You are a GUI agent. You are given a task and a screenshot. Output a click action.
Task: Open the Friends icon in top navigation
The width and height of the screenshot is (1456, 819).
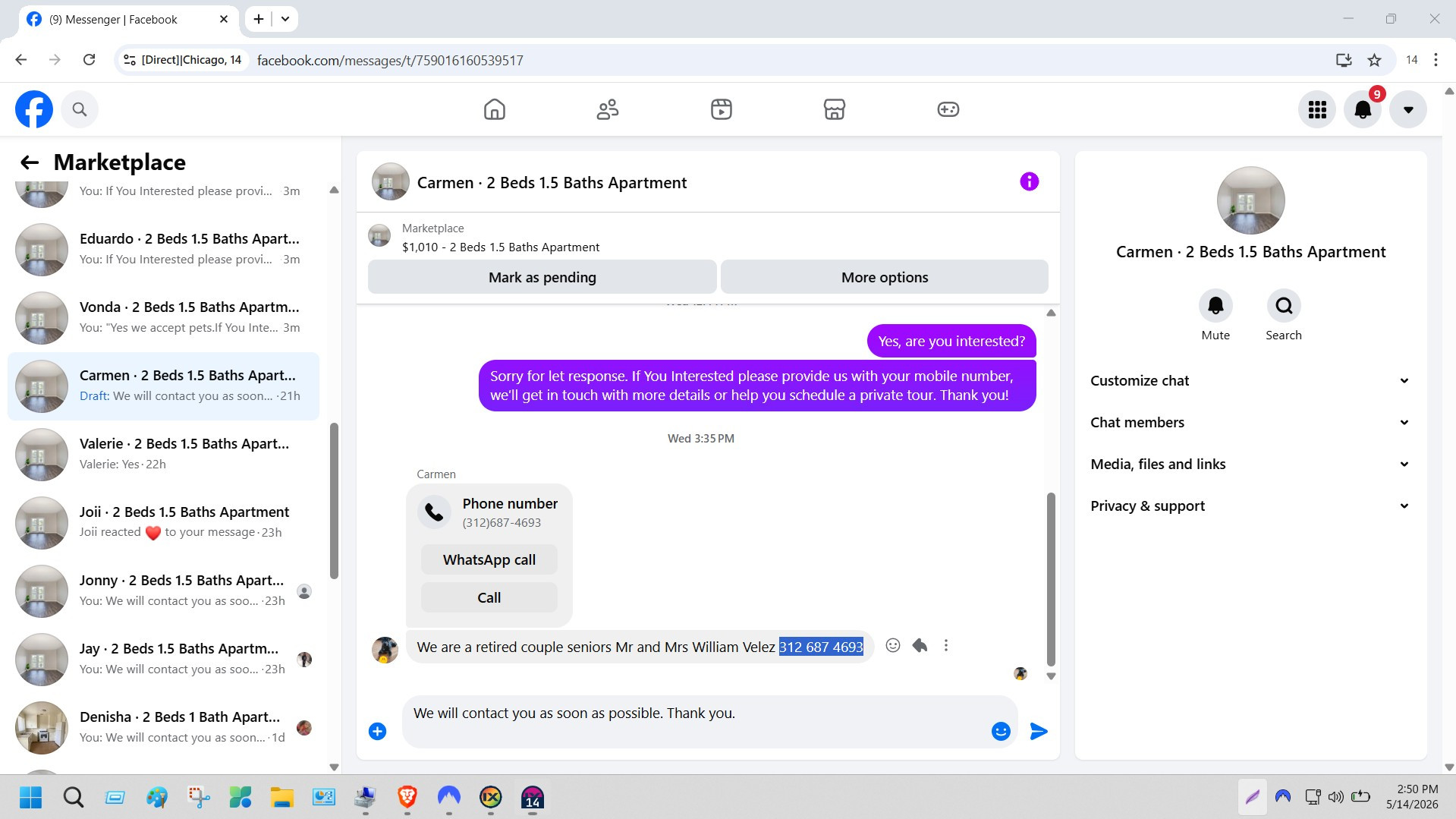tap(608, 109)
